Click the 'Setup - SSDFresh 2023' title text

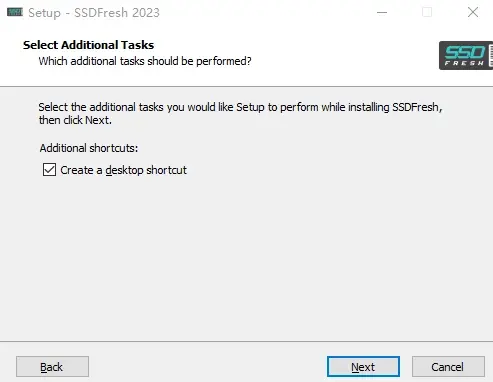point(94,13)
